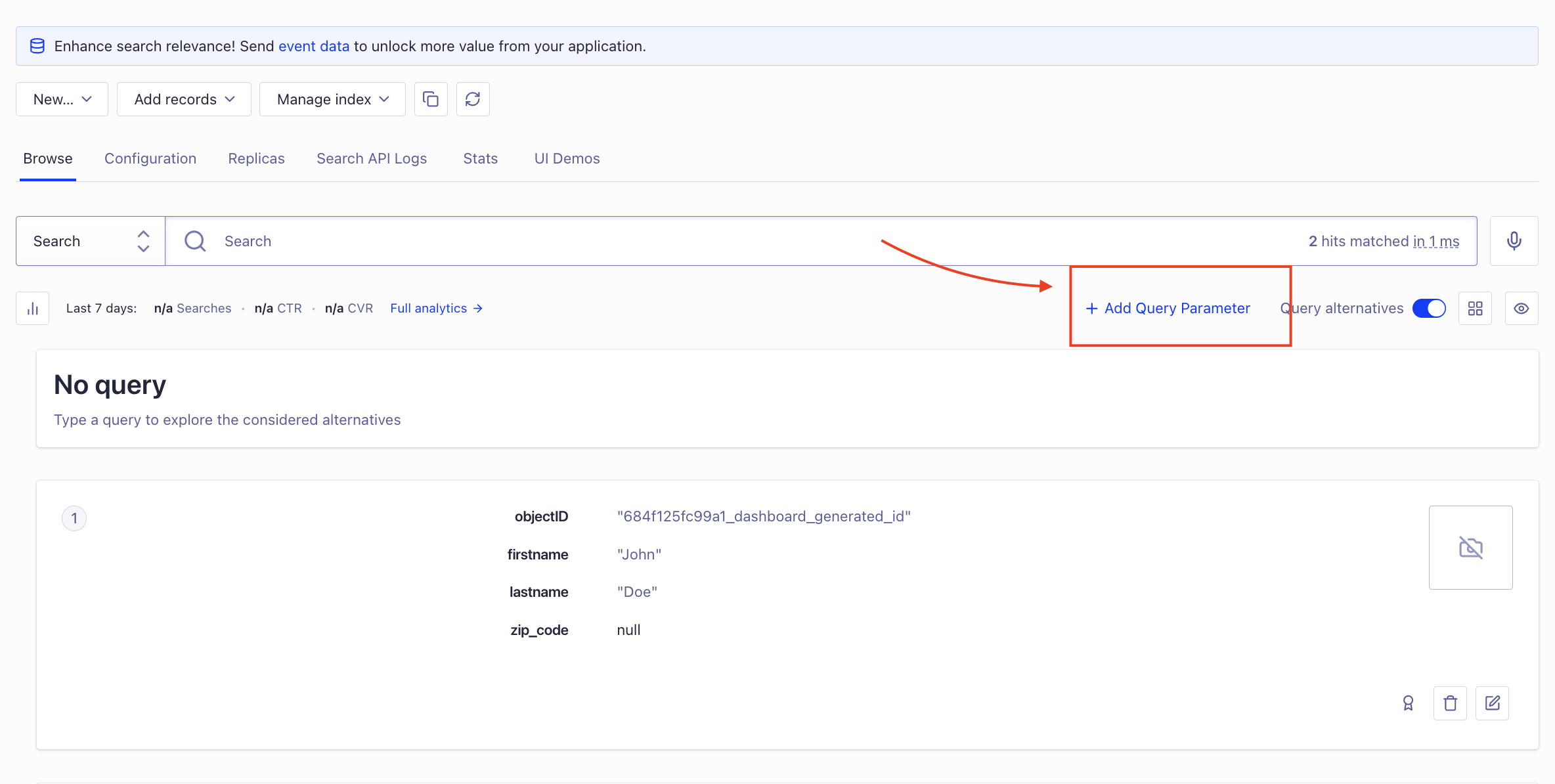Edit record 1 with pencil icon
Viewport: 1555px width, 784px height.
1492,703
